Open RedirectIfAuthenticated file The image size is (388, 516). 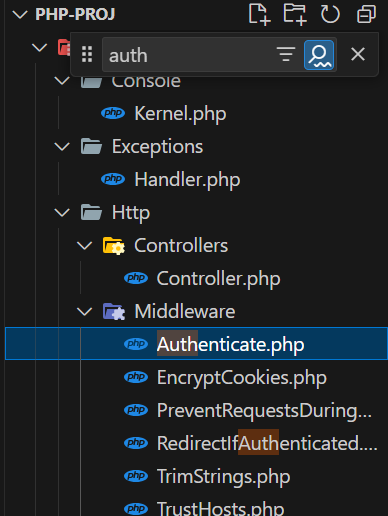tap(267, 443)
